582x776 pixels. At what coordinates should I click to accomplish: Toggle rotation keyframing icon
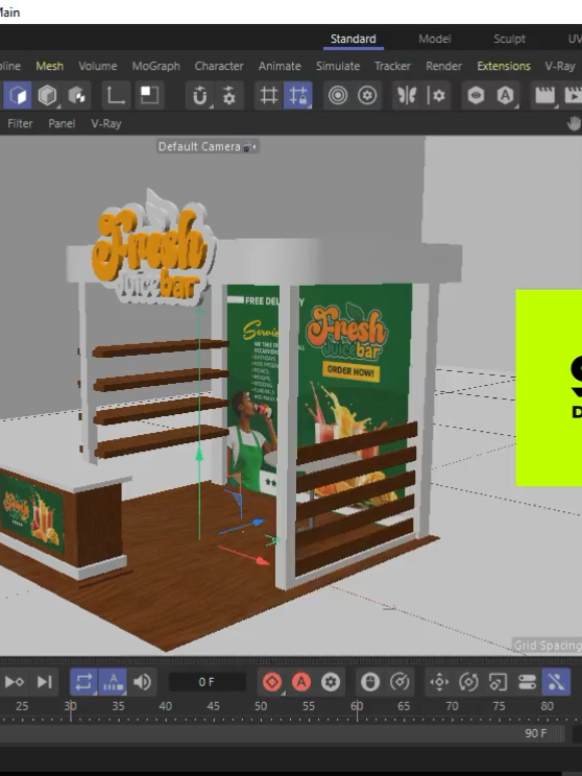pos(468,681)
